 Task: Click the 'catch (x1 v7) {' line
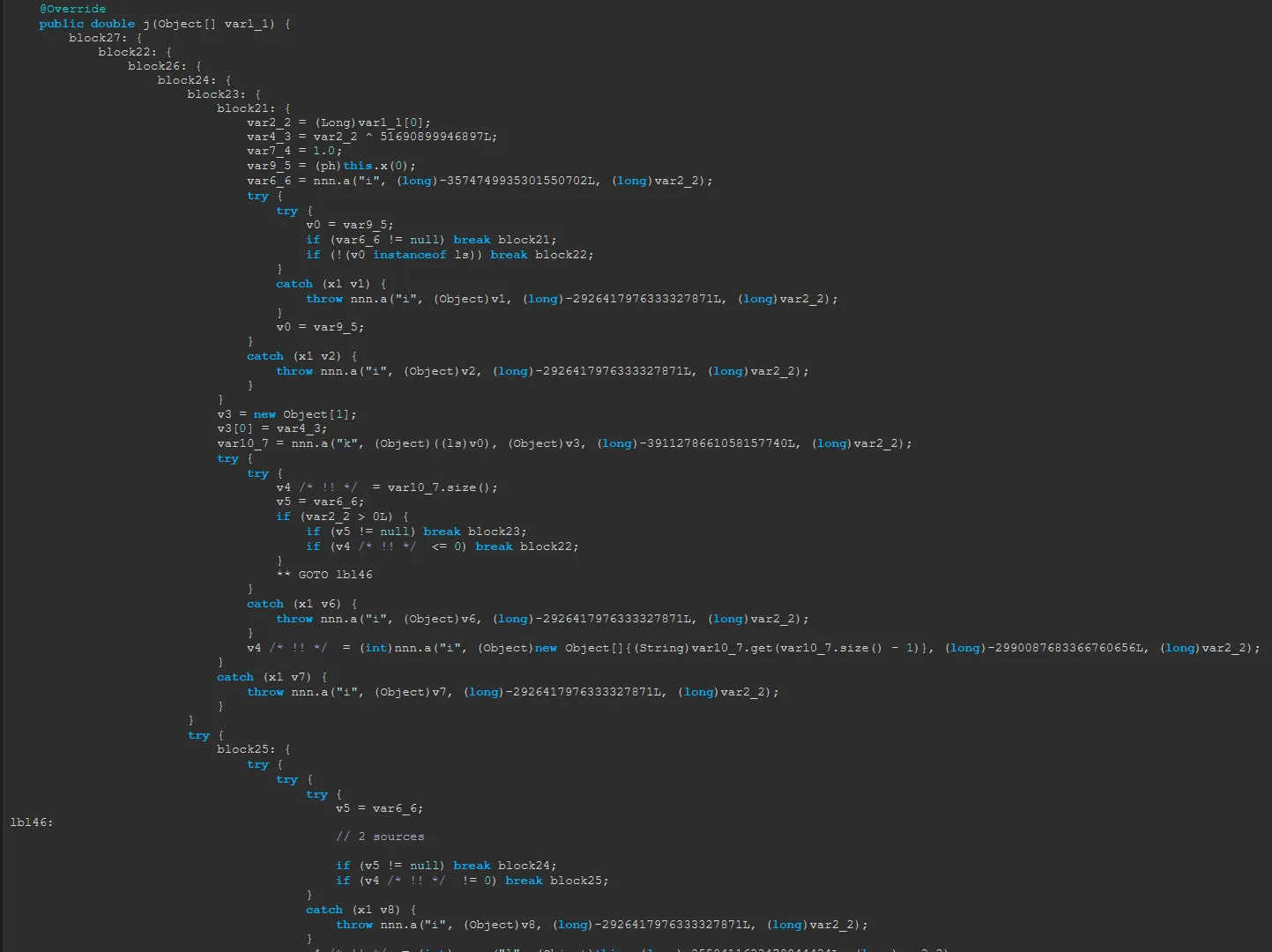(272, 677)
